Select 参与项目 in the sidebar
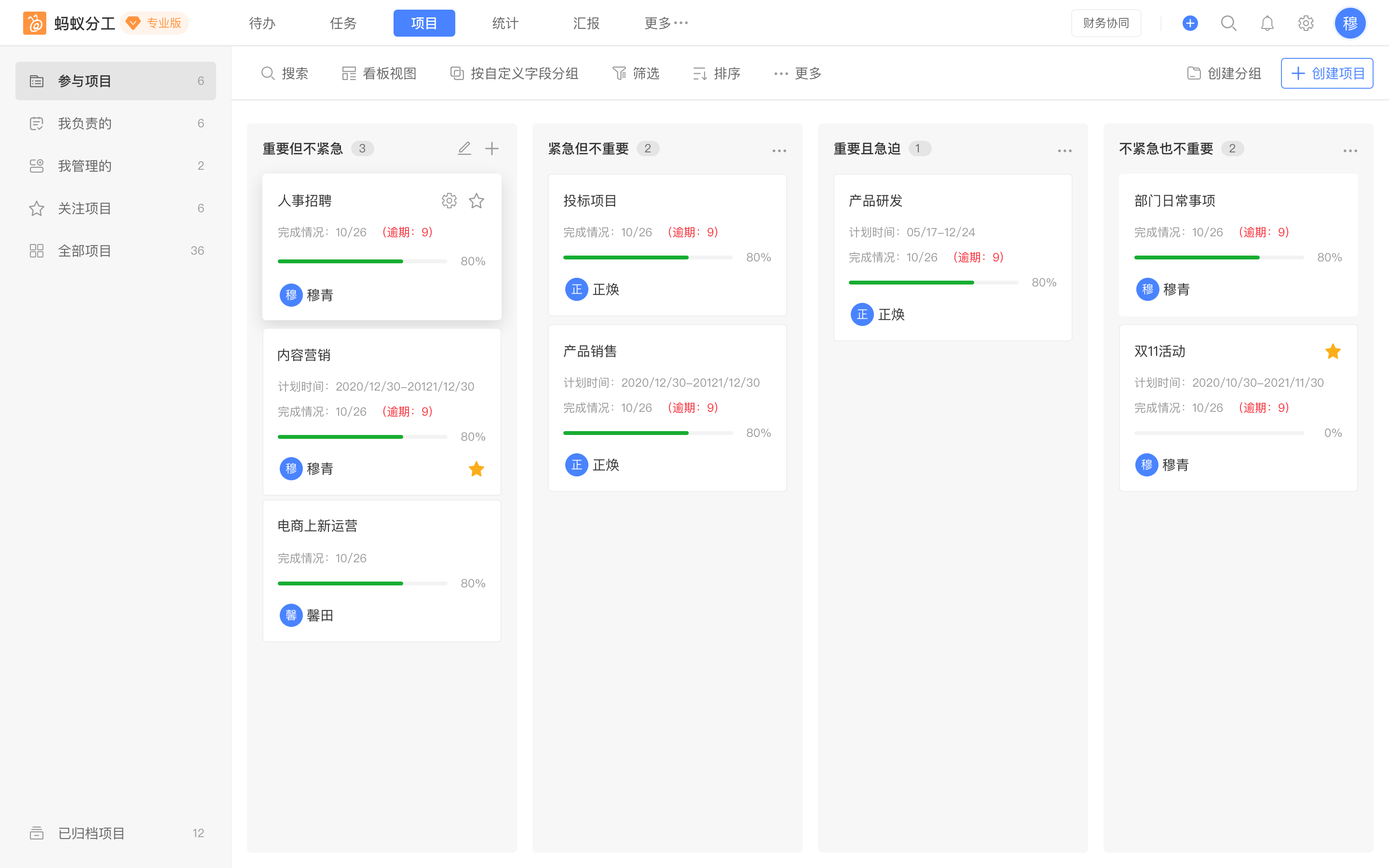 pos(116,81)
